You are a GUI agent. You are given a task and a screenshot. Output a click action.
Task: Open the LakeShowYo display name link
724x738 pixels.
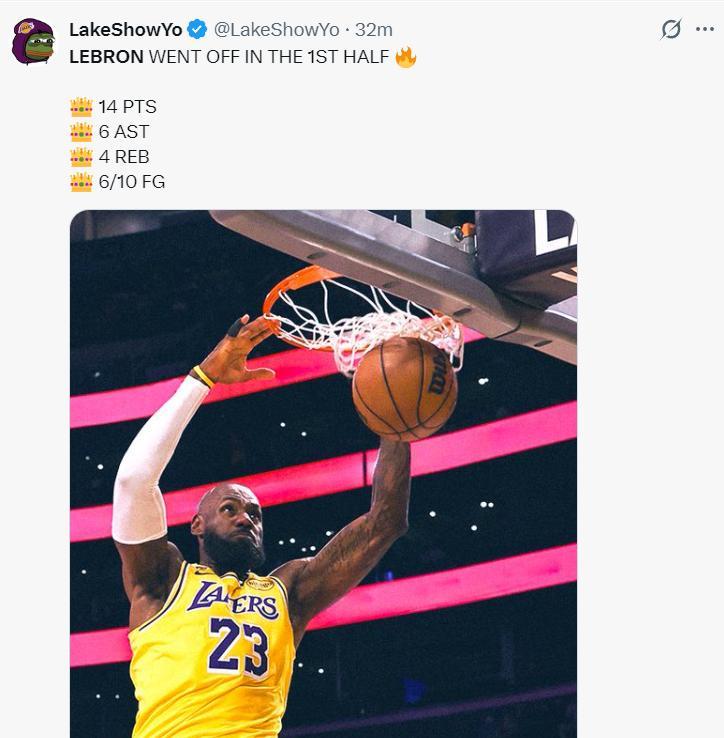click(x=125, y=30)
